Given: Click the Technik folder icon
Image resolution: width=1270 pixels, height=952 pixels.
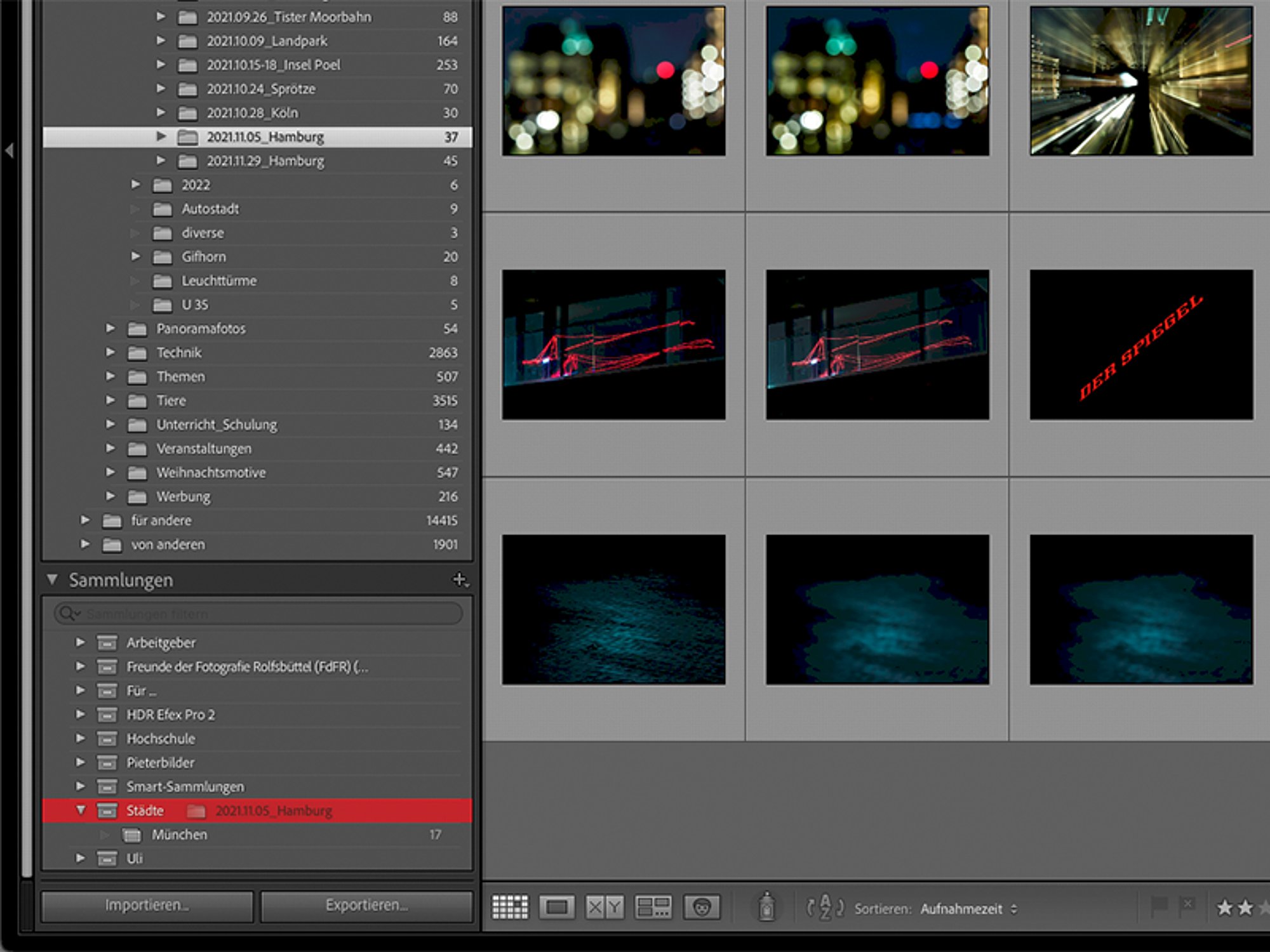Looking at the screenshot, I should coord(137,353).
